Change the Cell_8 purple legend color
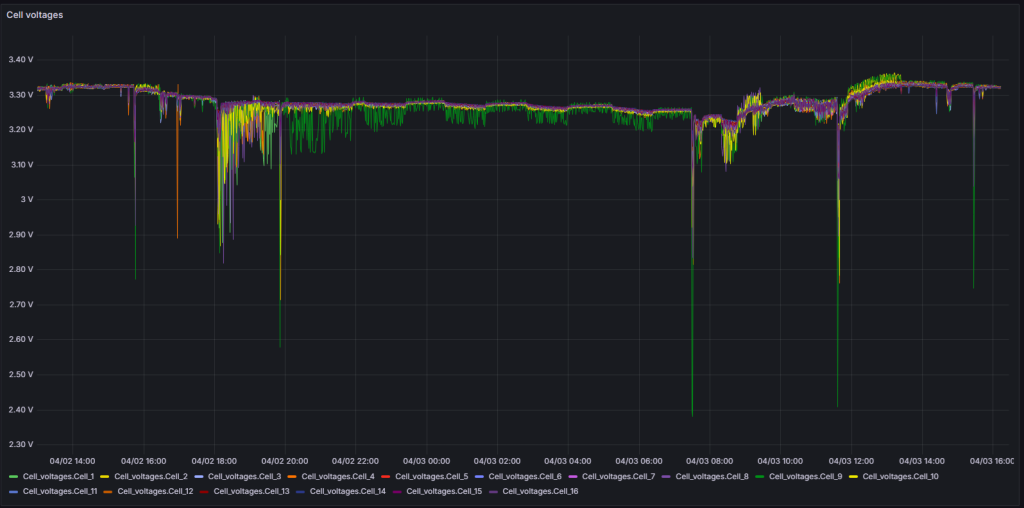Screen dimensions: 1024x508 667,477
